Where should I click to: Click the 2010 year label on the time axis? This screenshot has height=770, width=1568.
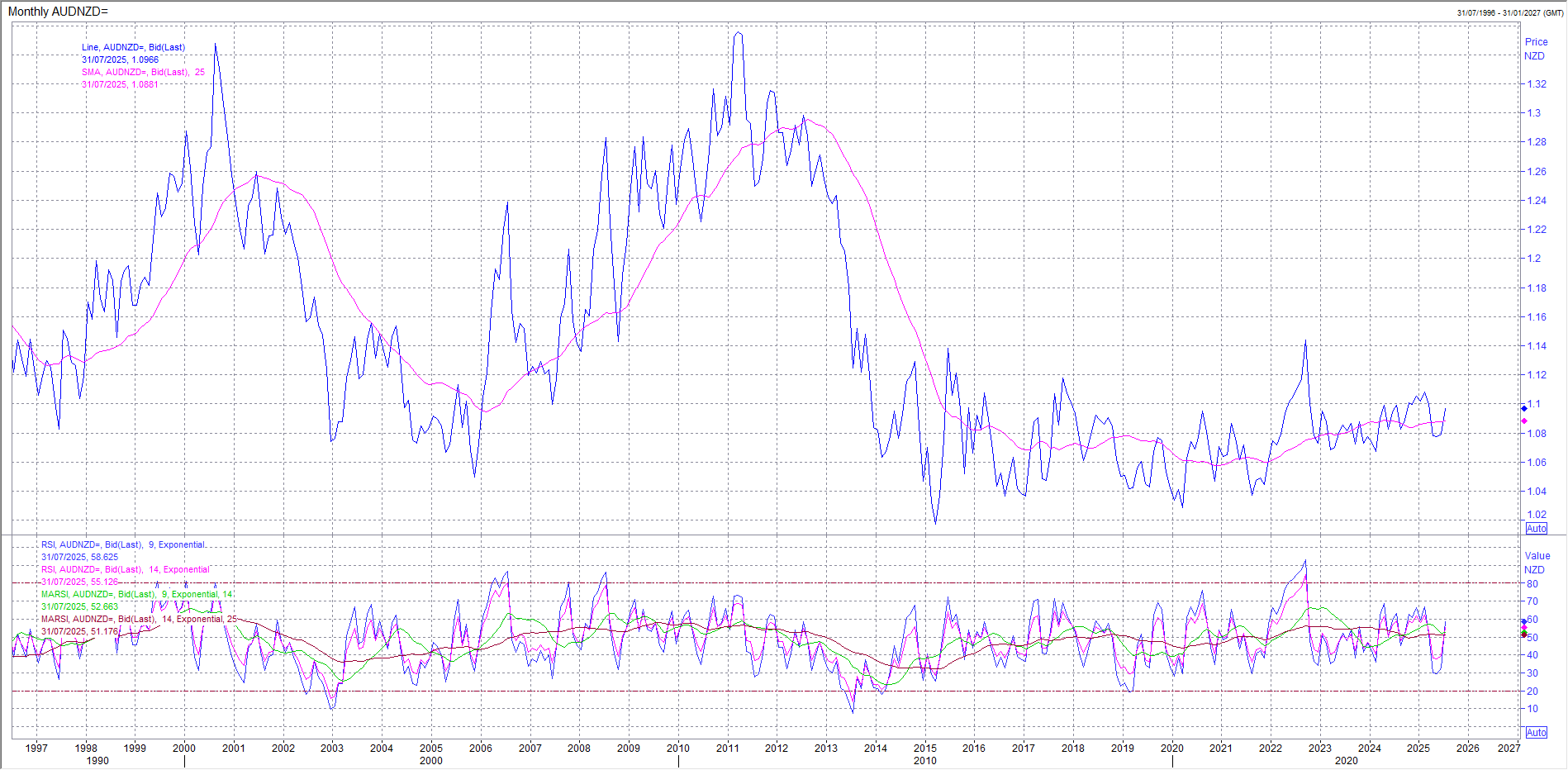[x=678, y=749]
